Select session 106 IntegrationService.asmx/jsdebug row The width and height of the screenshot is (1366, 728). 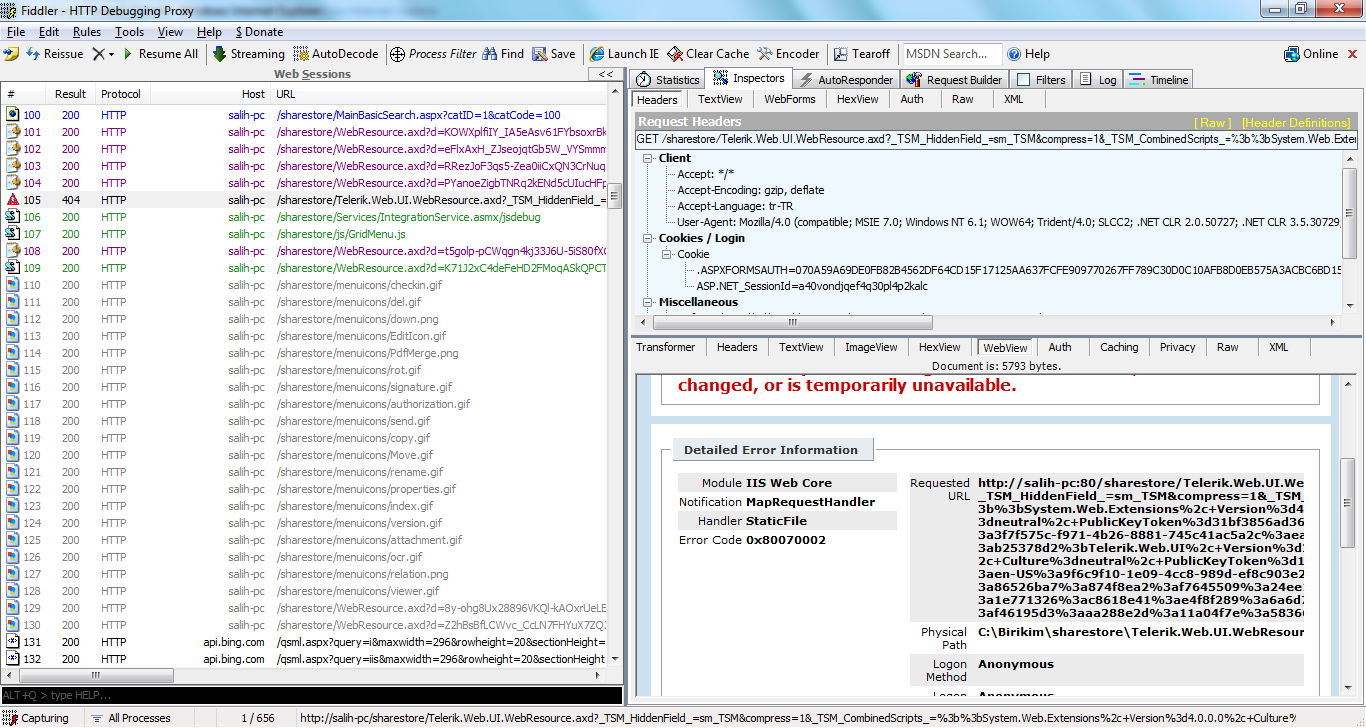[x=304, y=217]
